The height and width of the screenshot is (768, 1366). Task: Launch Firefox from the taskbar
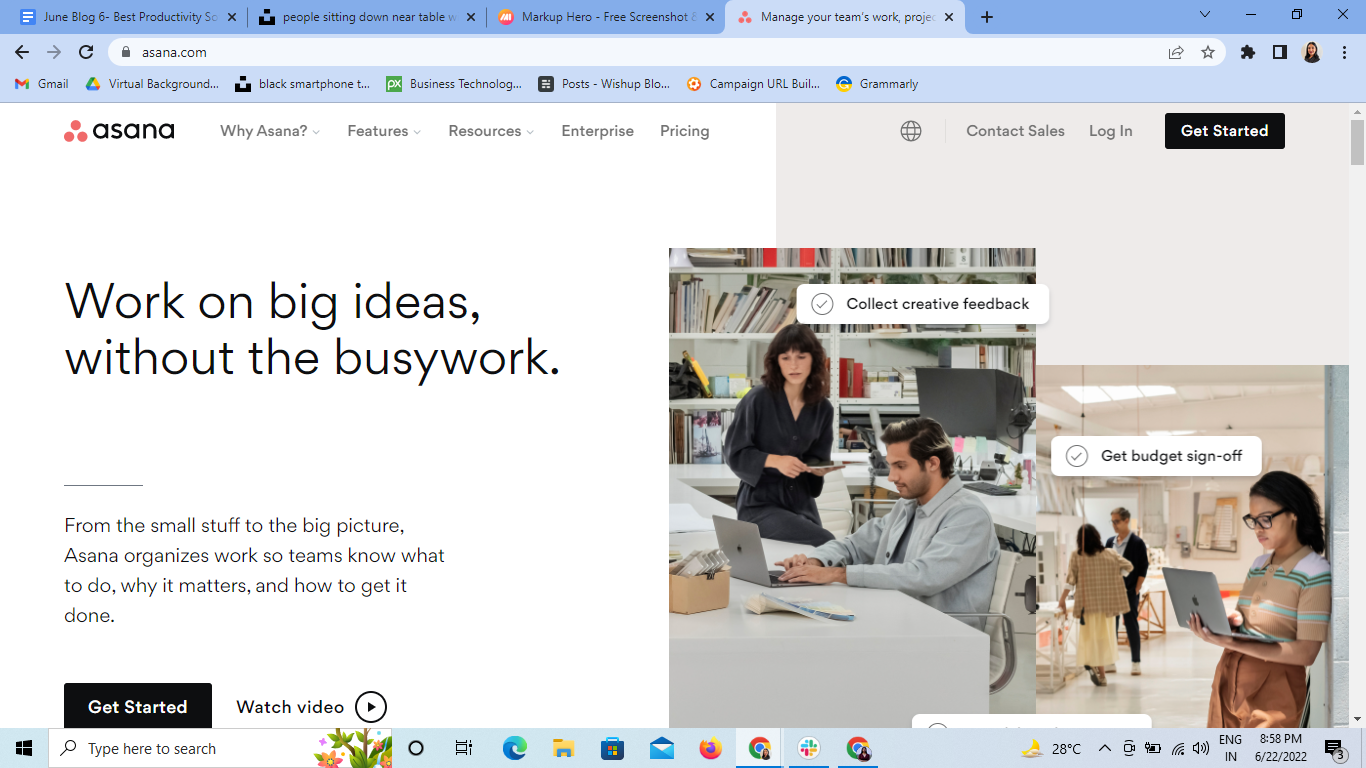(710, 748)
